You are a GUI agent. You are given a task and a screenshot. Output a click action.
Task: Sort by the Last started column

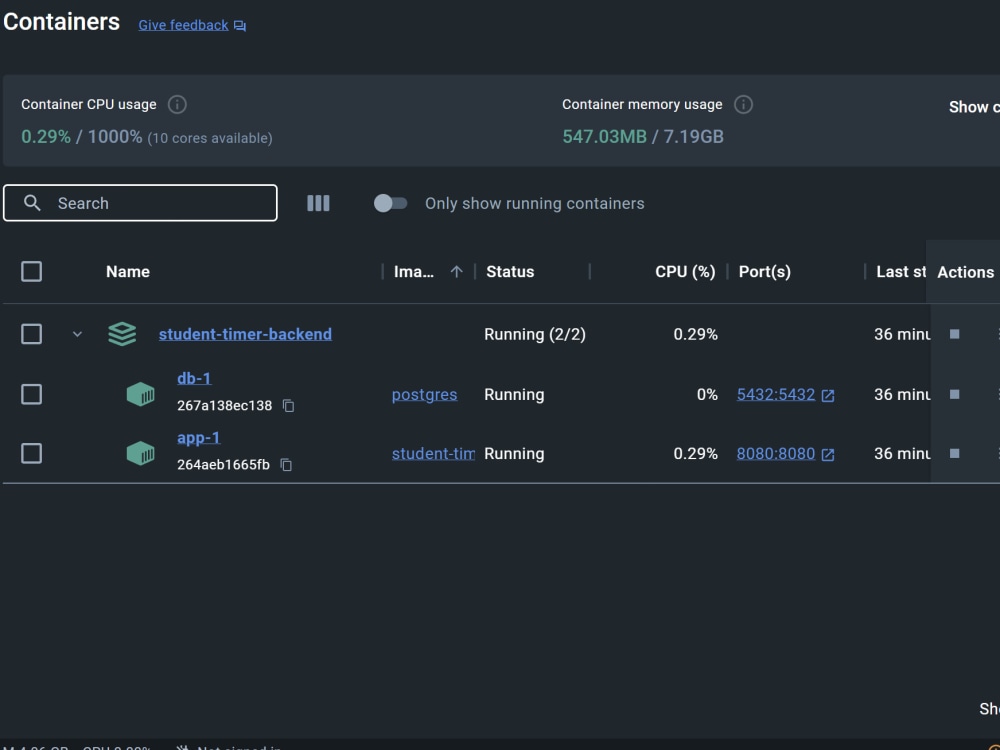click(x=901, y=272)
